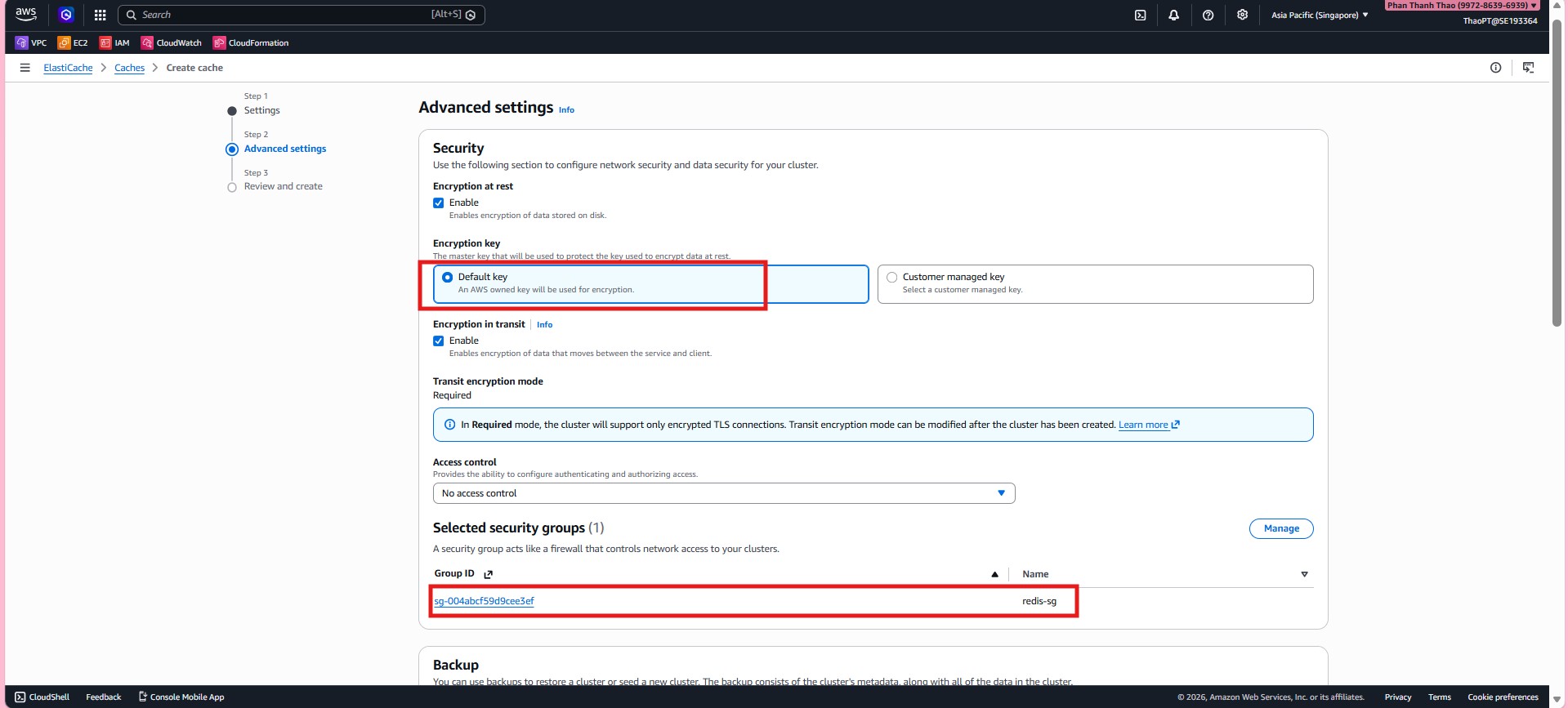Open the CloudWatch favorite shortcut
Image resolution: width=1568 pixels, height=708 pixels.
click(171, 42)
